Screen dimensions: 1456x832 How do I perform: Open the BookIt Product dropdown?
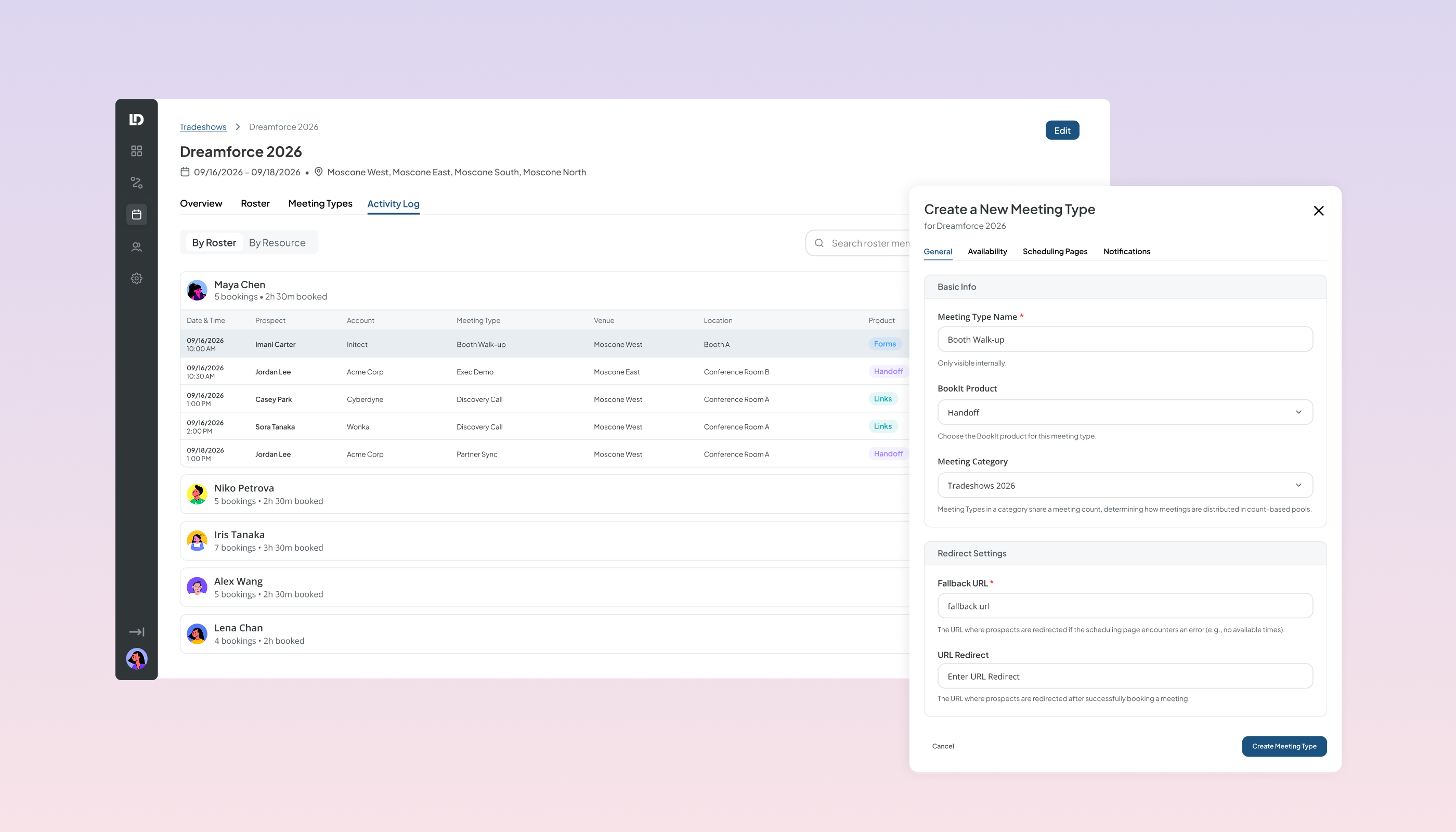(x=1125, y=412)
